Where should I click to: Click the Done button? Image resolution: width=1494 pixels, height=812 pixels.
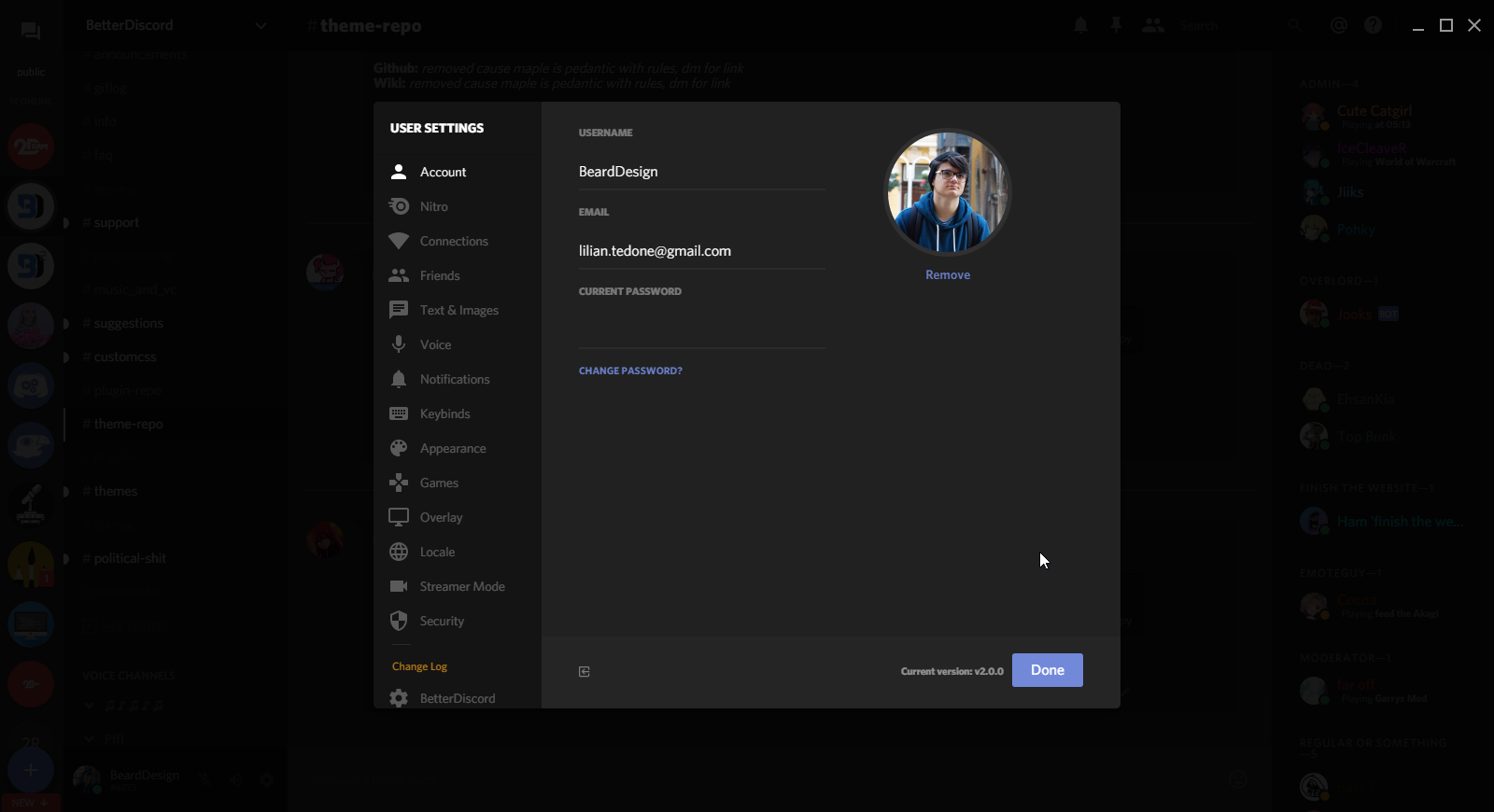[x=1048, y=670]
